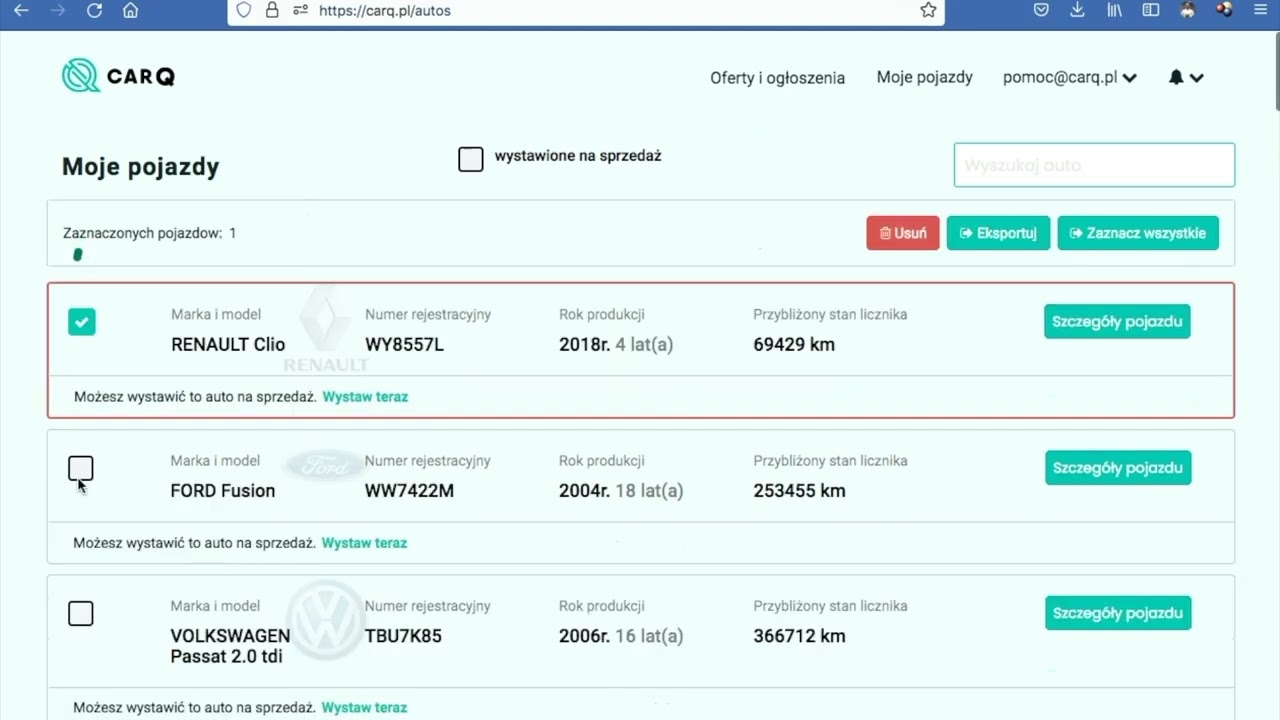Screen dimensions: 1280x720
Task: Click the 2004r. production year
Action: 585,491
